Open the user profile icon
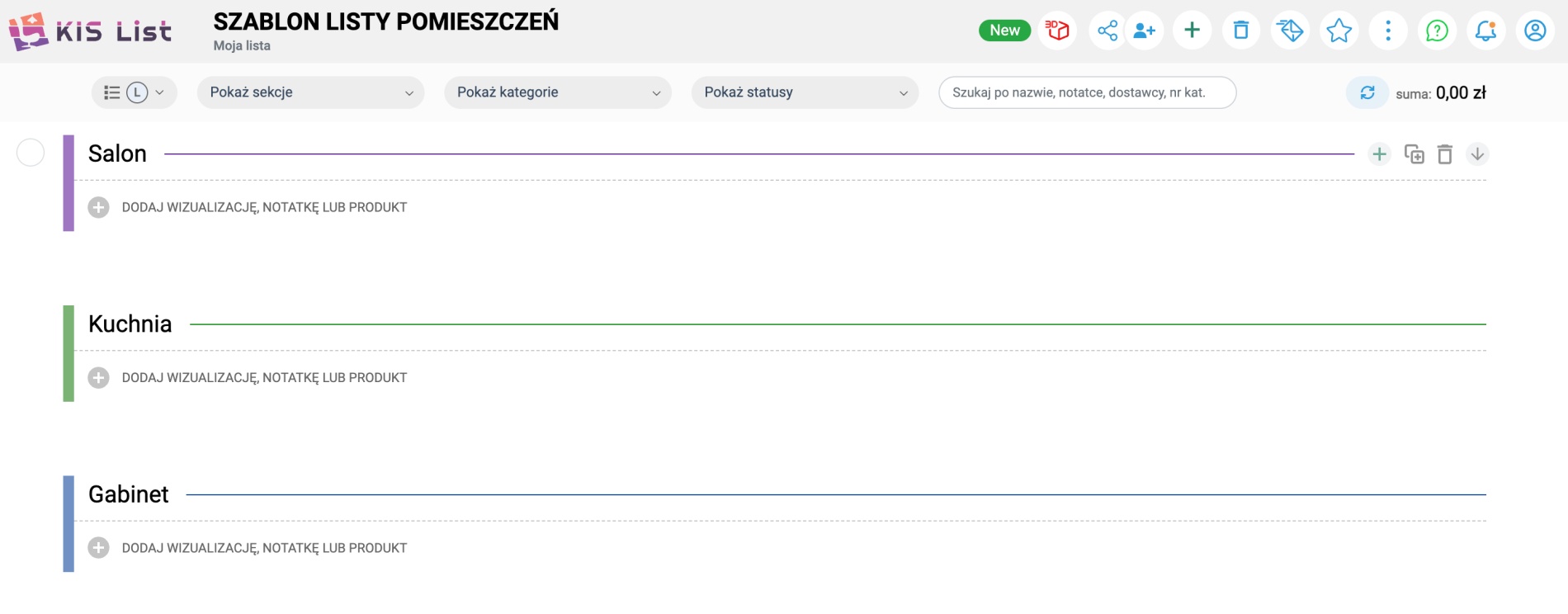The height and width of the screenshot is (614, 1568). [x=1535, y=31]
